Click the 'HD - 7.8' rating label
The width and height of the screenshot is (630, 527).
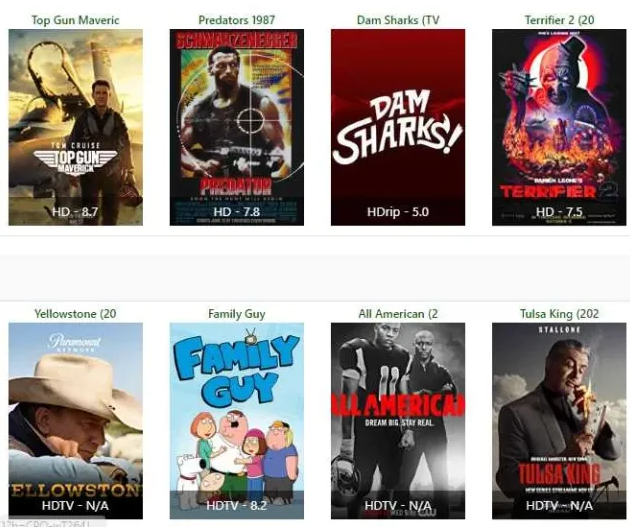237,212
